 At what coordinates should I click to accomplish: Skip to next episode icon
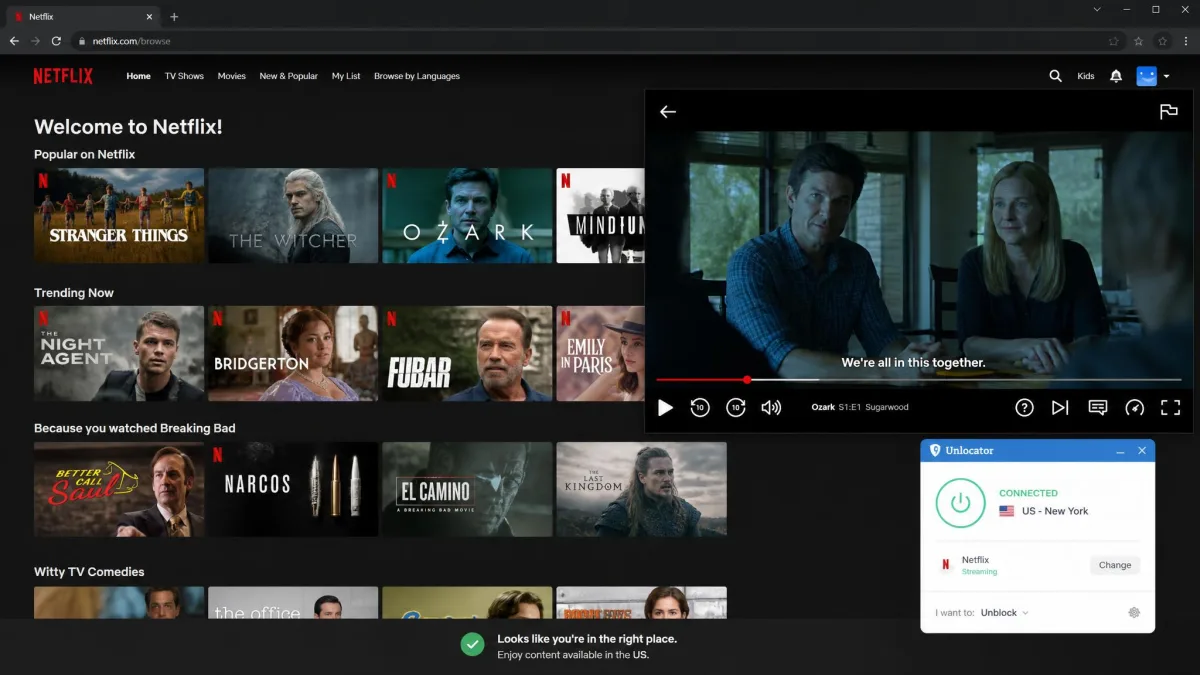pos(1060,407)
